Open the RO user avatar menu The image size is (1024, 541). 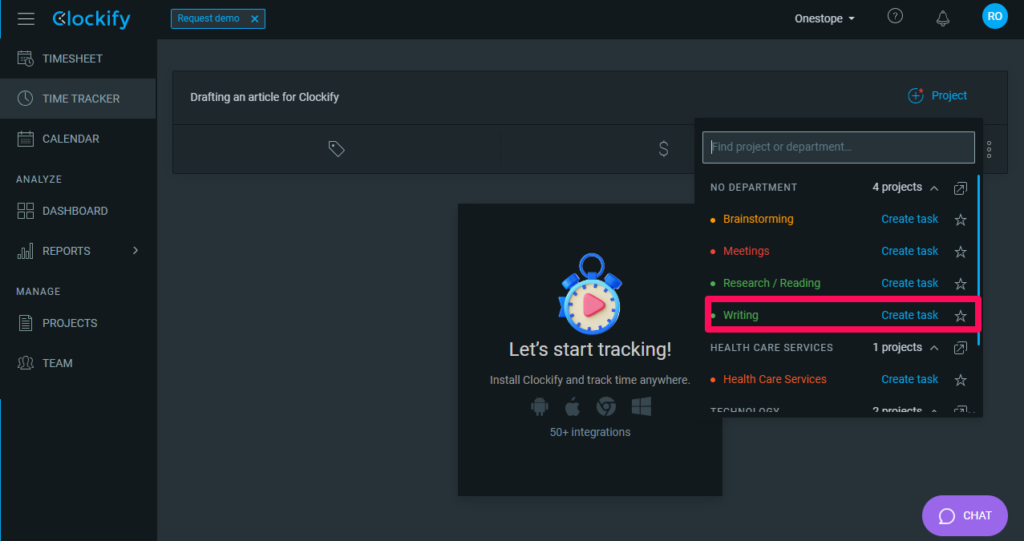coord(995,16)
